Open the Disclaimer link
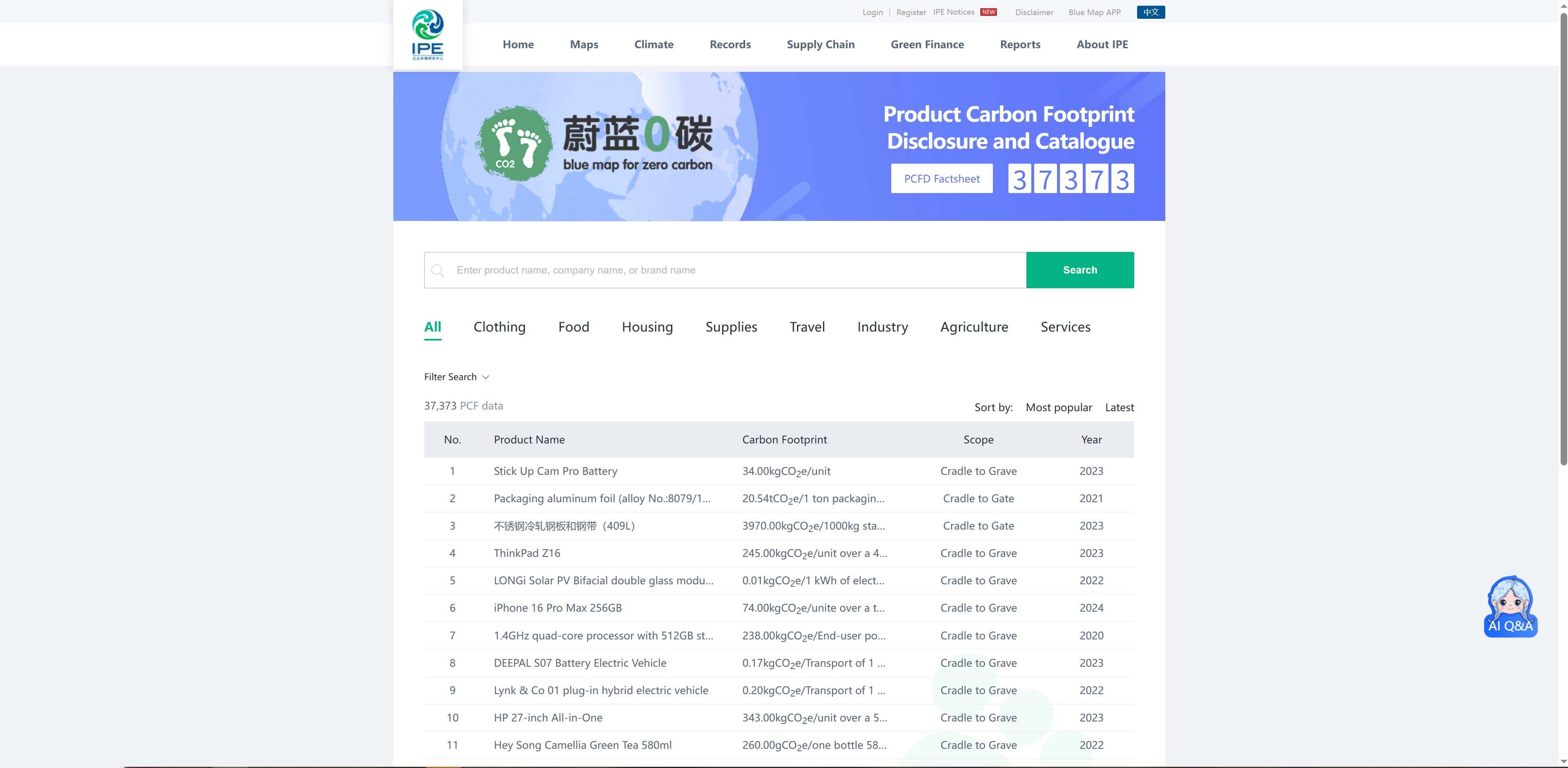The height and width of the screenshot is (768, 1568). coord(1034,12)
